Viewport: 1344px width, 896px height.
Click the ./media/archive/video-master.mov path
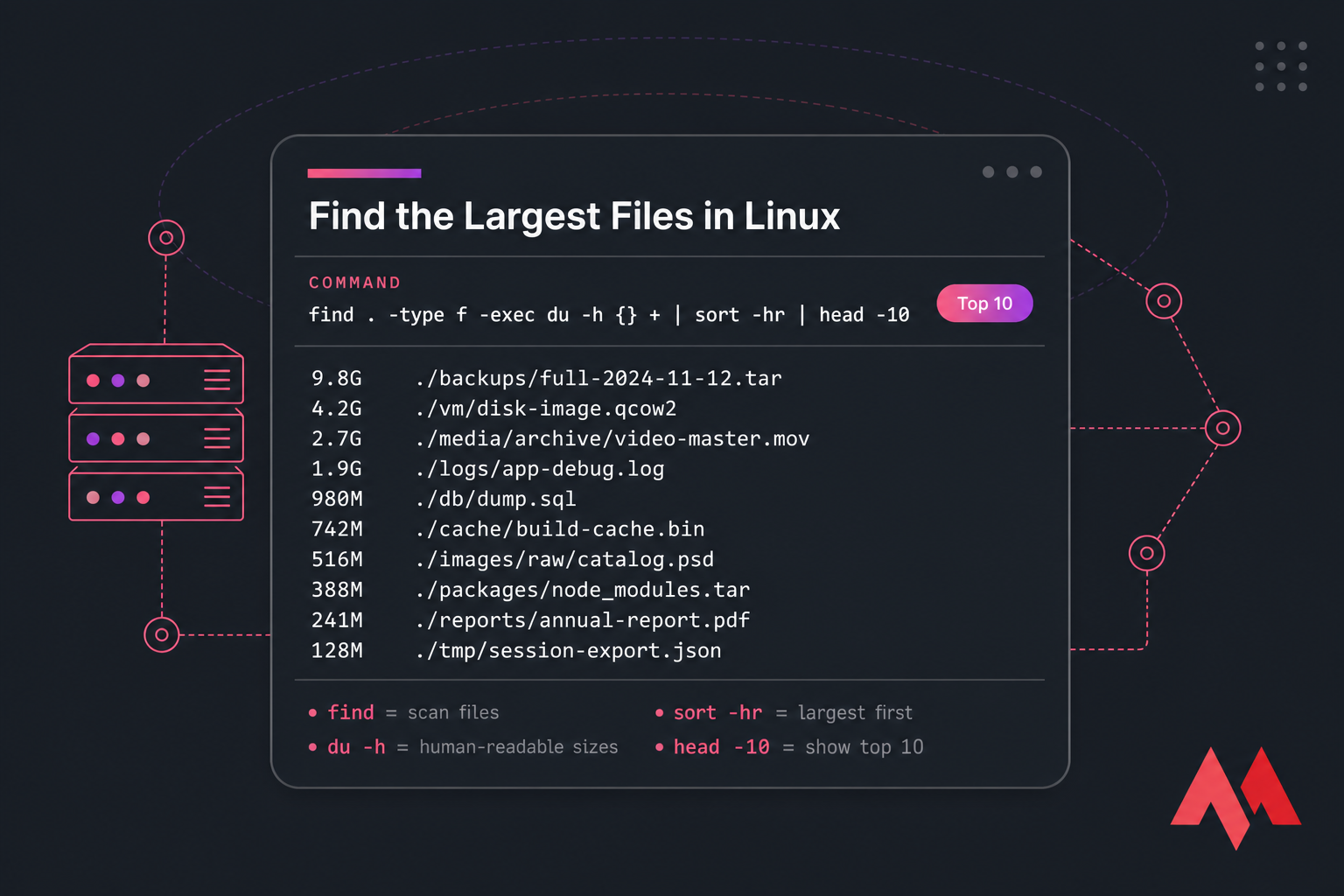click(612, 438)
